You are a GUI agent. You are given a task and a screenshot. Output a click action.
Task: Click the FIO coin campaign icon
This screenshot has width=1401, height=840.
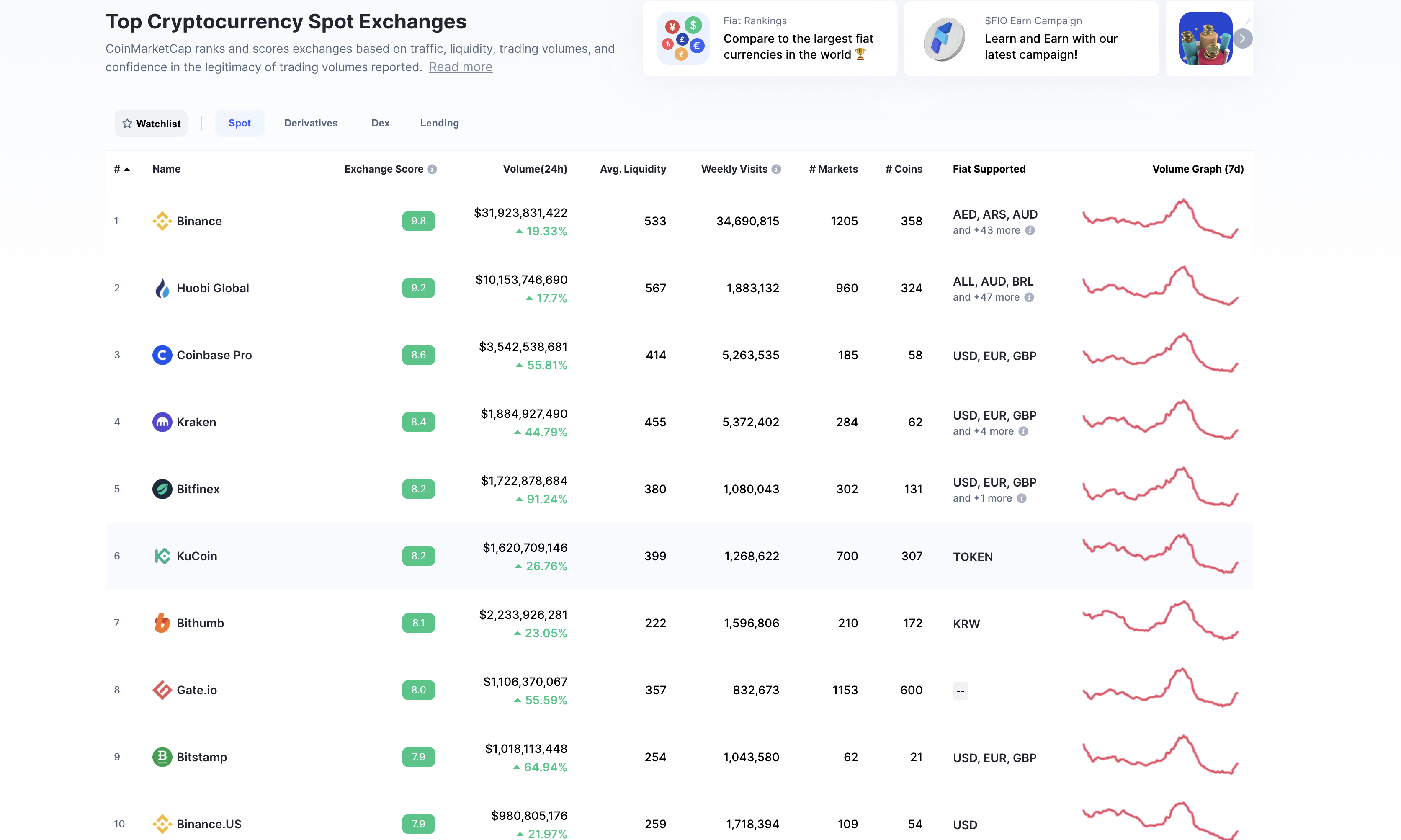944,39
